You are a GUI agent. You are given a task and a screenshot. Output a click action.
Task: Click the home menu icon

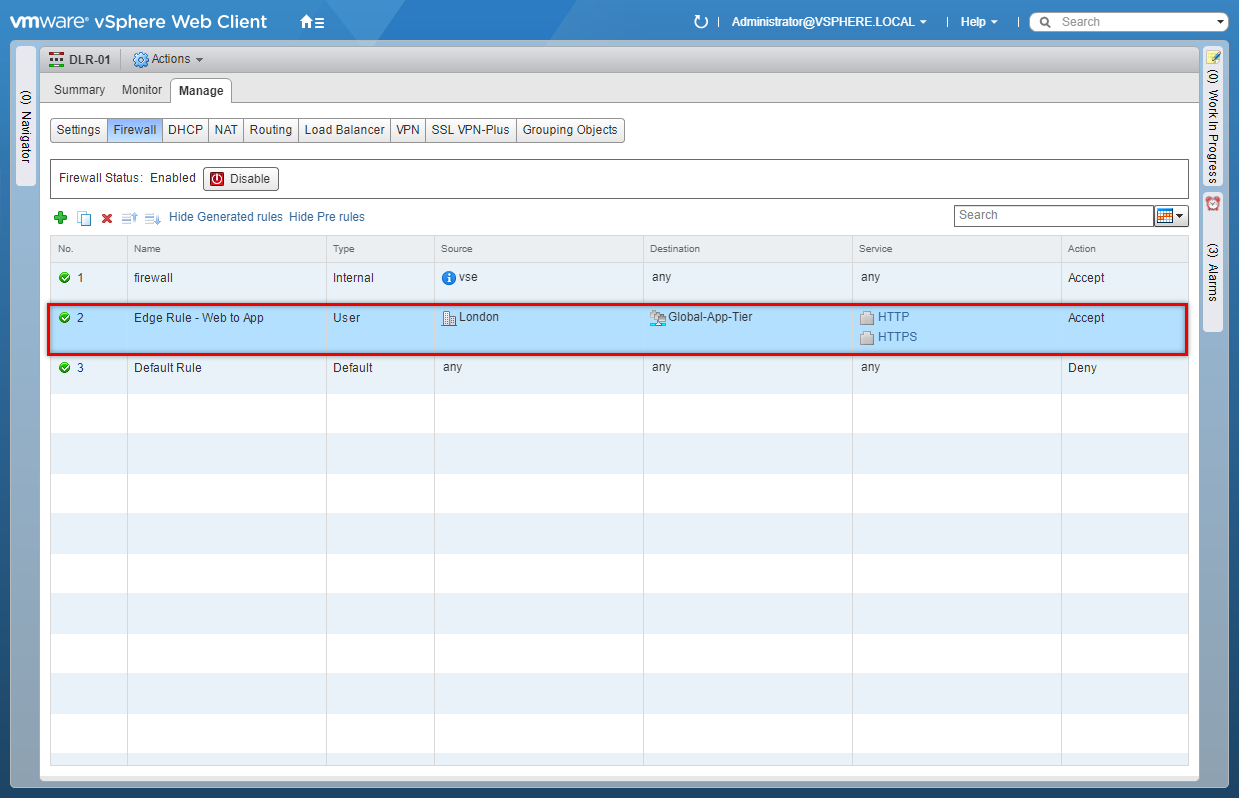[311, 22]
